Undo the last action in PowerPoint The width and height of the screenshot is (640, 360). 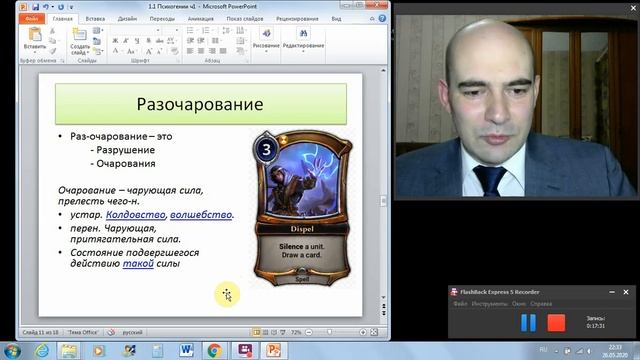click(46, 7)
